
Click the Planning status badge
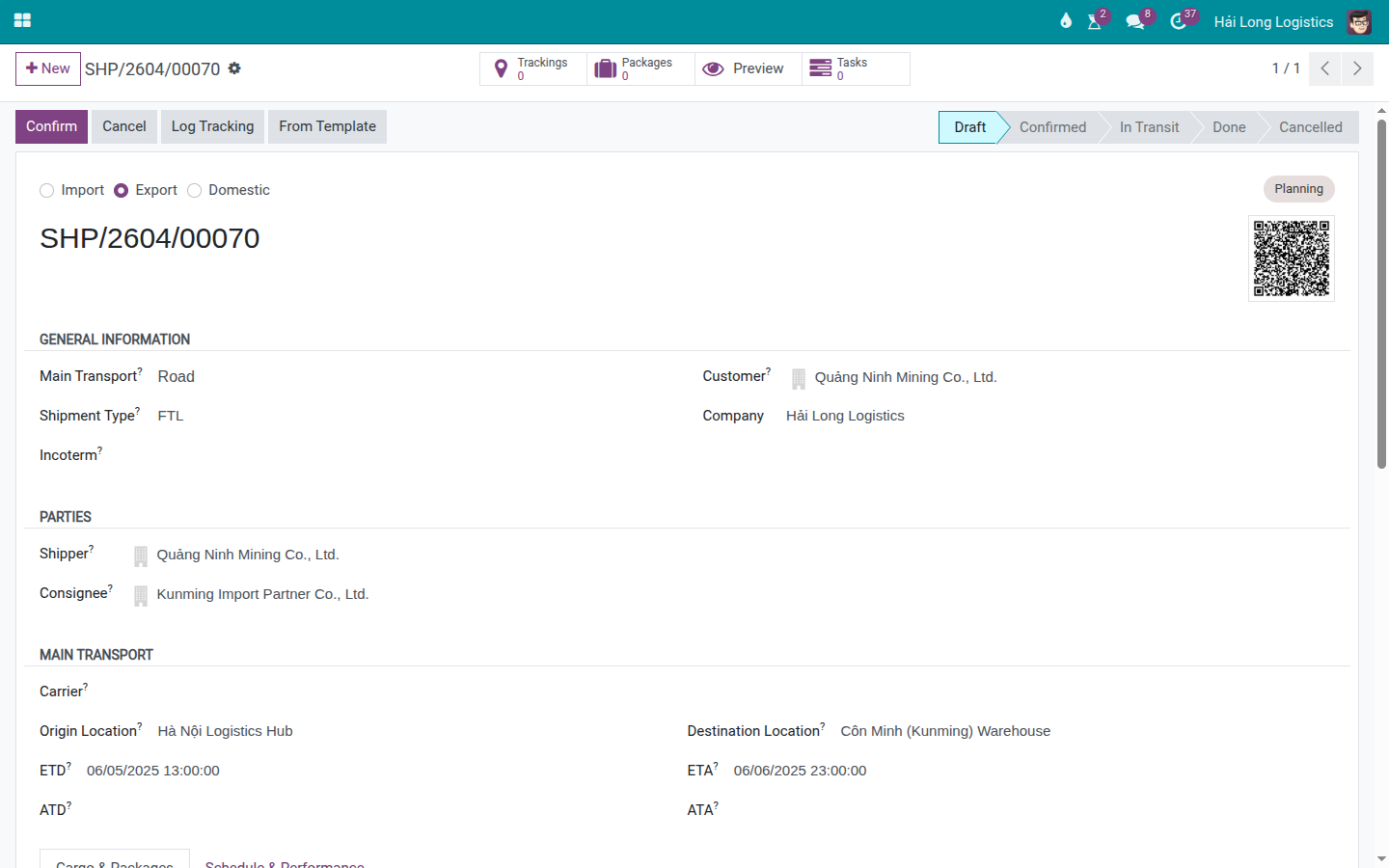[1298, 189]
